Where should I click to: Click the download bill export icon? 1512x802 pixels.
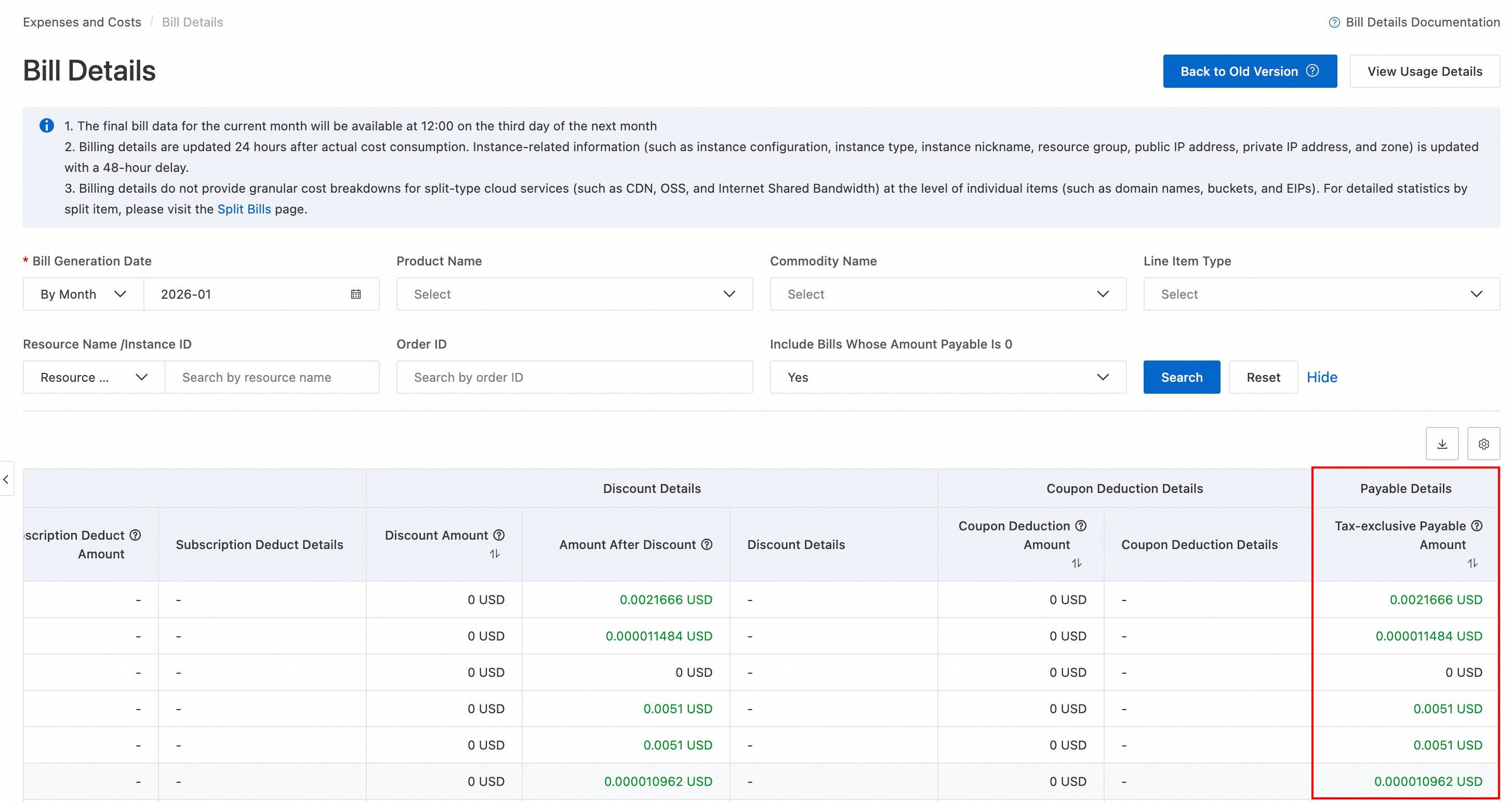point(1441,444)
